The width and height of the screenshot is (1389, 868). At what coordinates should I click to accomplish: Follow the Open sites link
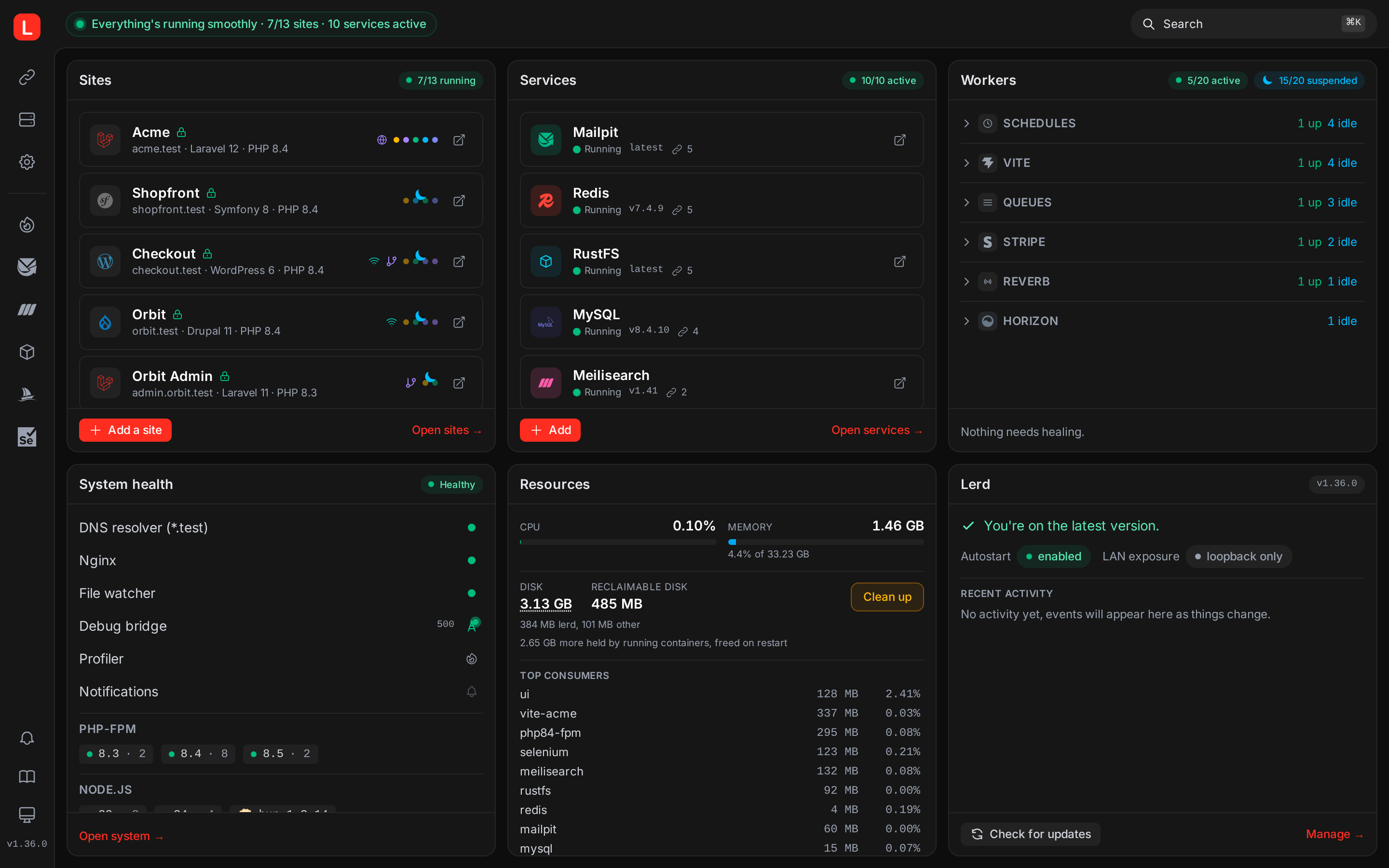coord(447,430)
